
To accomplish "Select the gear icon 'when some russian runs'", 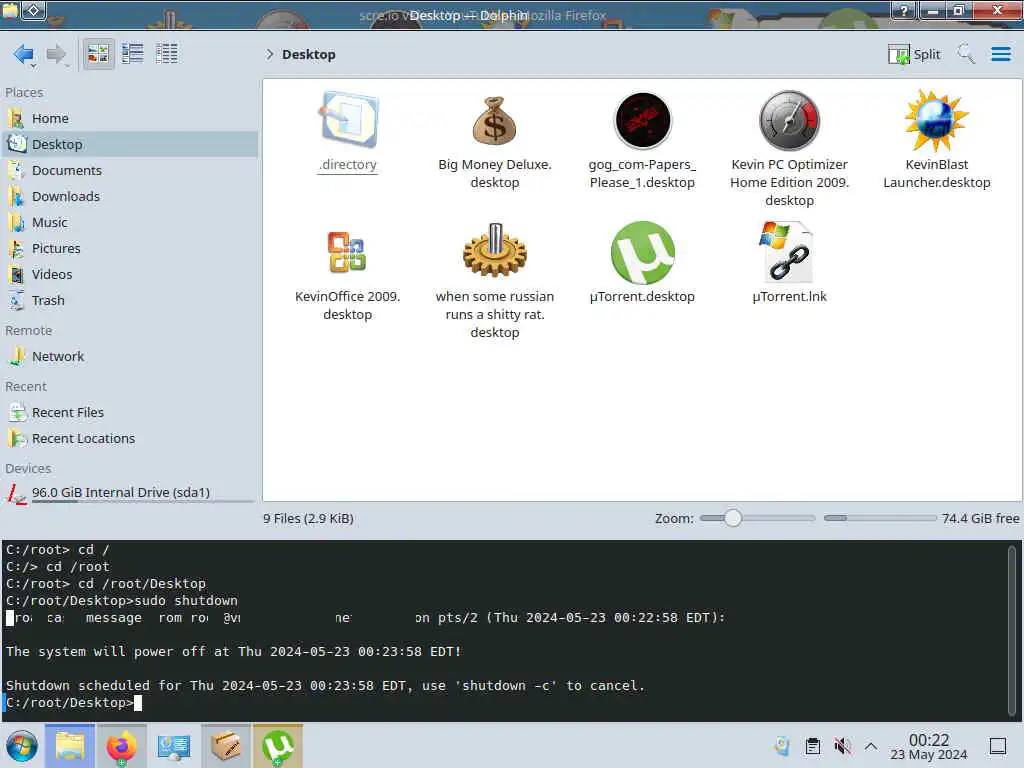I will pos(494,250).
